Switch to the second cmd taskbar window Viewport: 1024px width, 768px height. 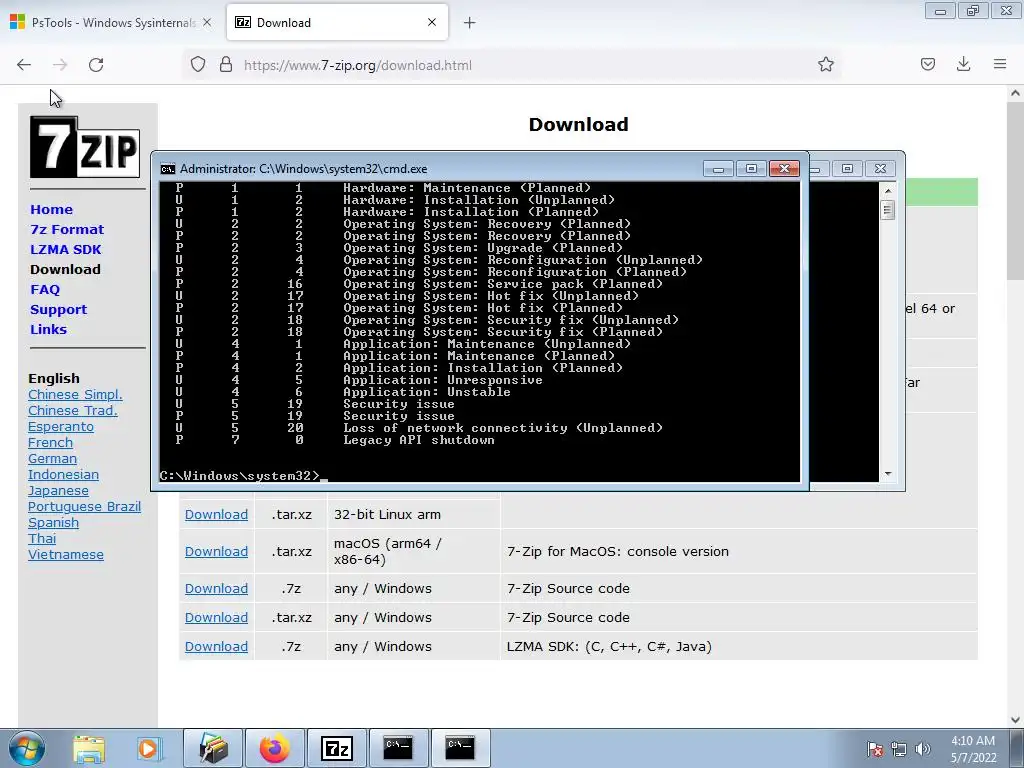point(460,748)
